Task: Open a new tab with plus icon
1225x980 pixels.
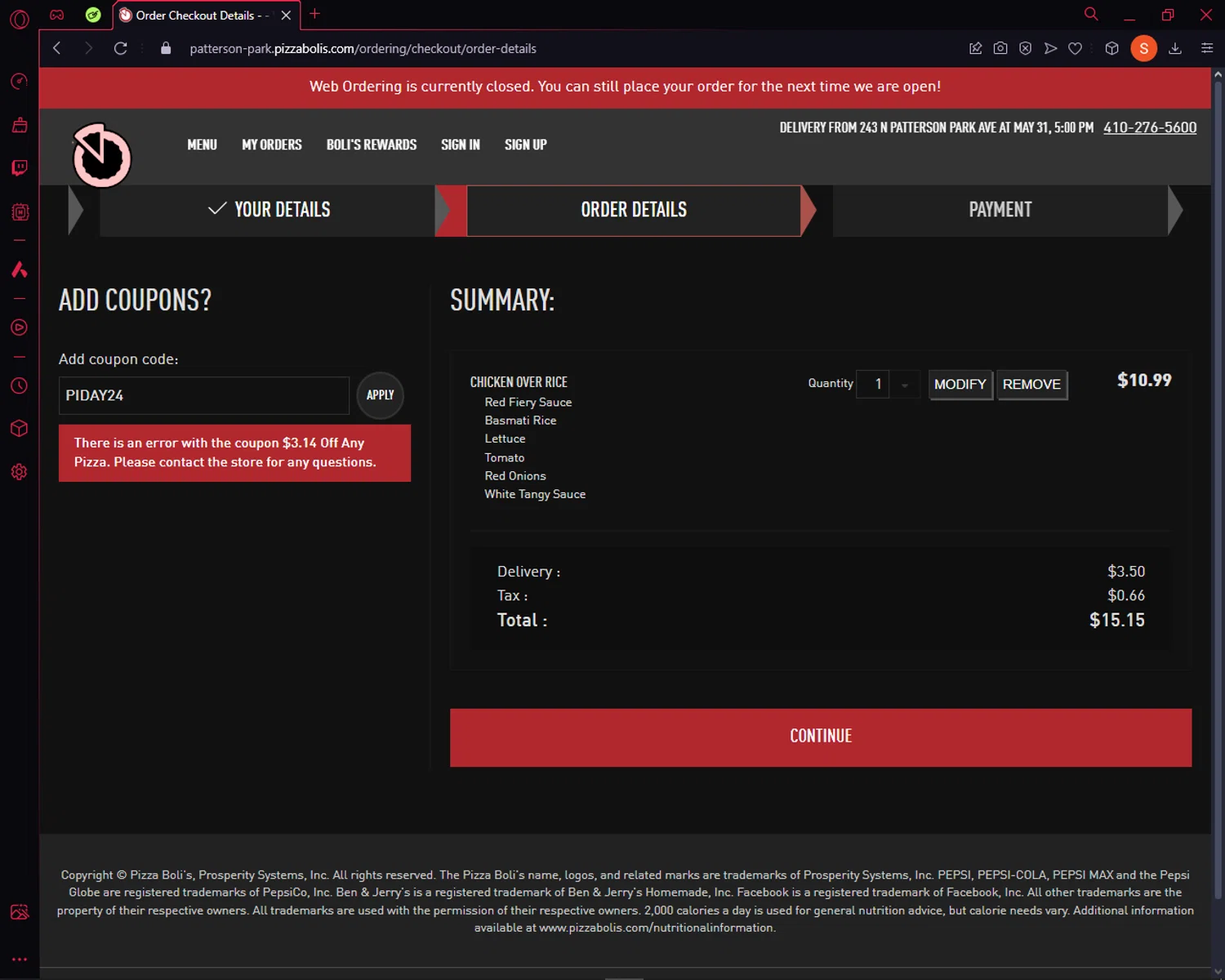Action: (x=314, y=14)
